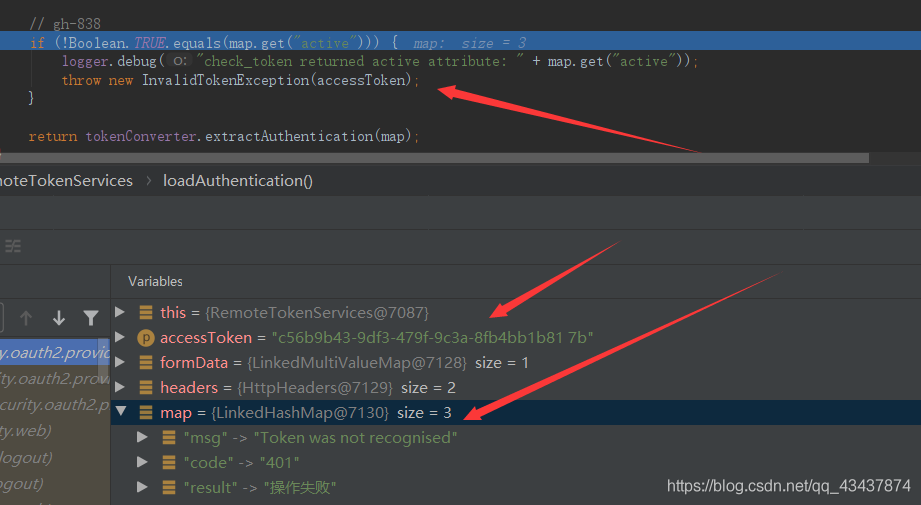Screen dimensions: 921x505
Task: Click the icon above the frames toolbar
Action: tap(13, 246)
